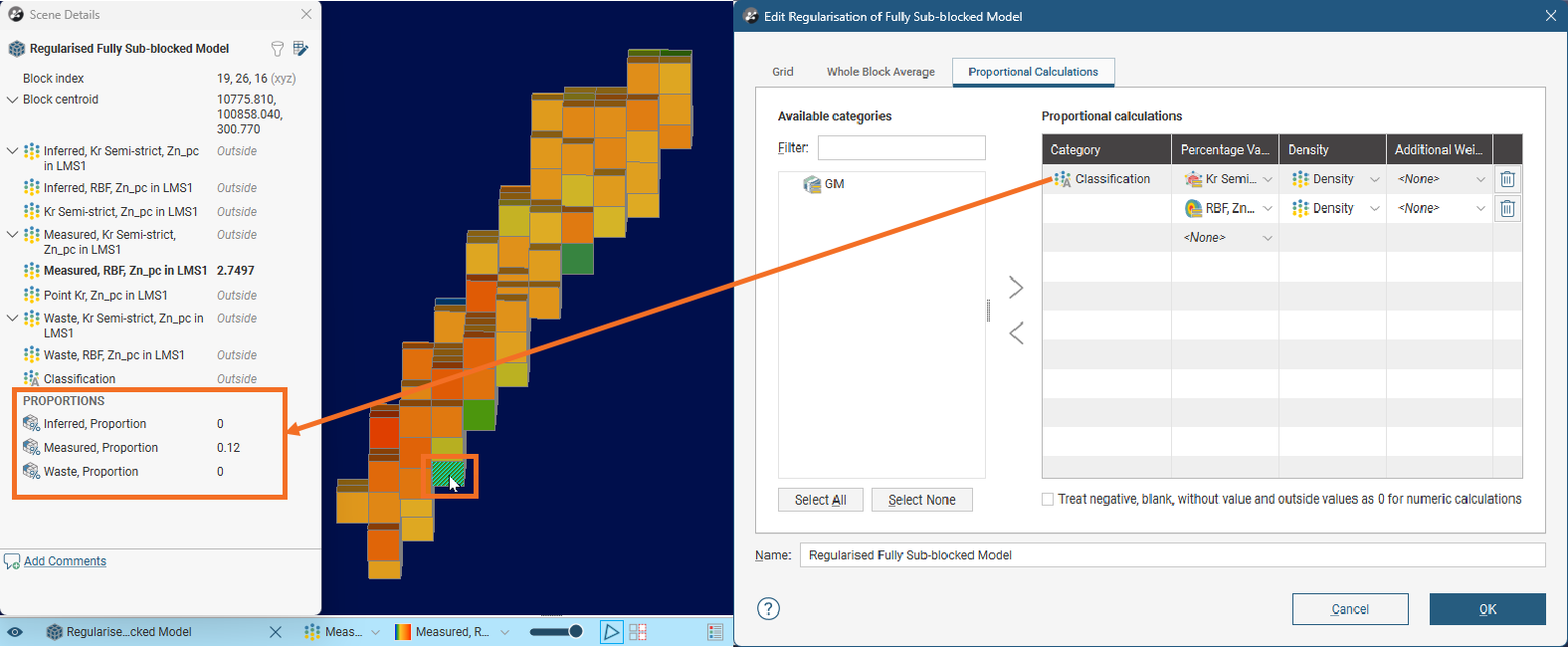
Task: Click the add category right arrow
Action: coord(1016,288)
